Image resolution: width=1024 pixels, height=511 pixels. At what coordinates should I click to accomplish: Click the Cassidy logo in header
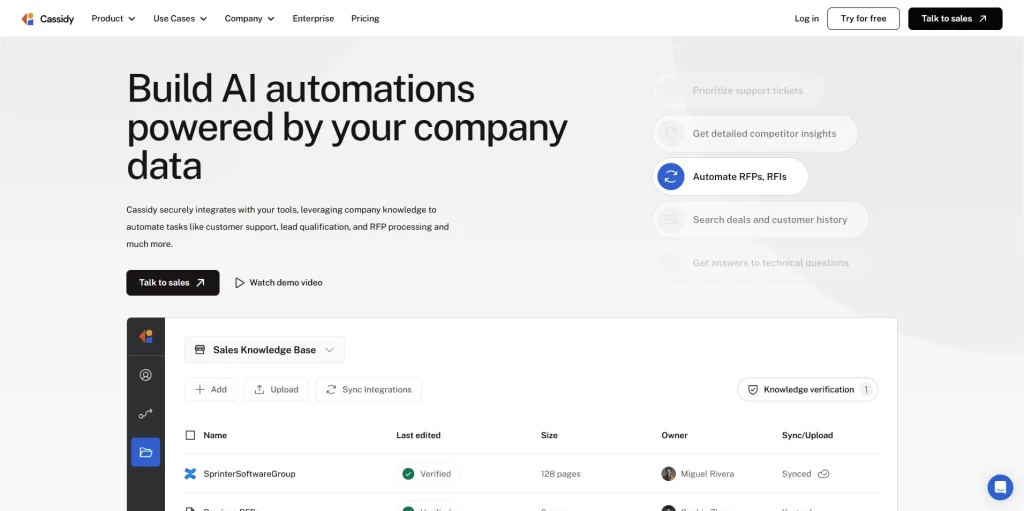click(x=48, y=19)
